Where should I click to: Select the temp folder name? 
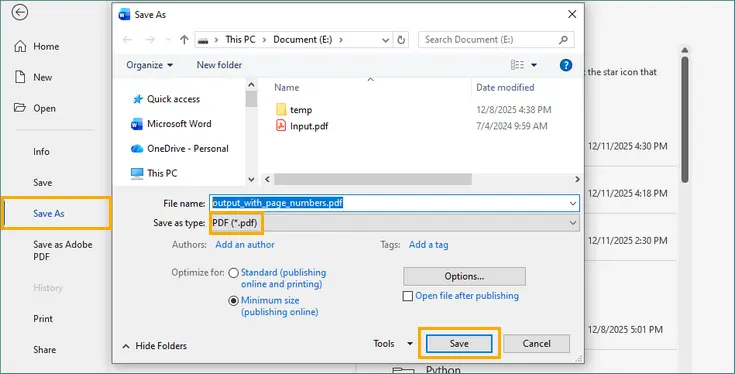pyautogui.click(x=301, y=110)
